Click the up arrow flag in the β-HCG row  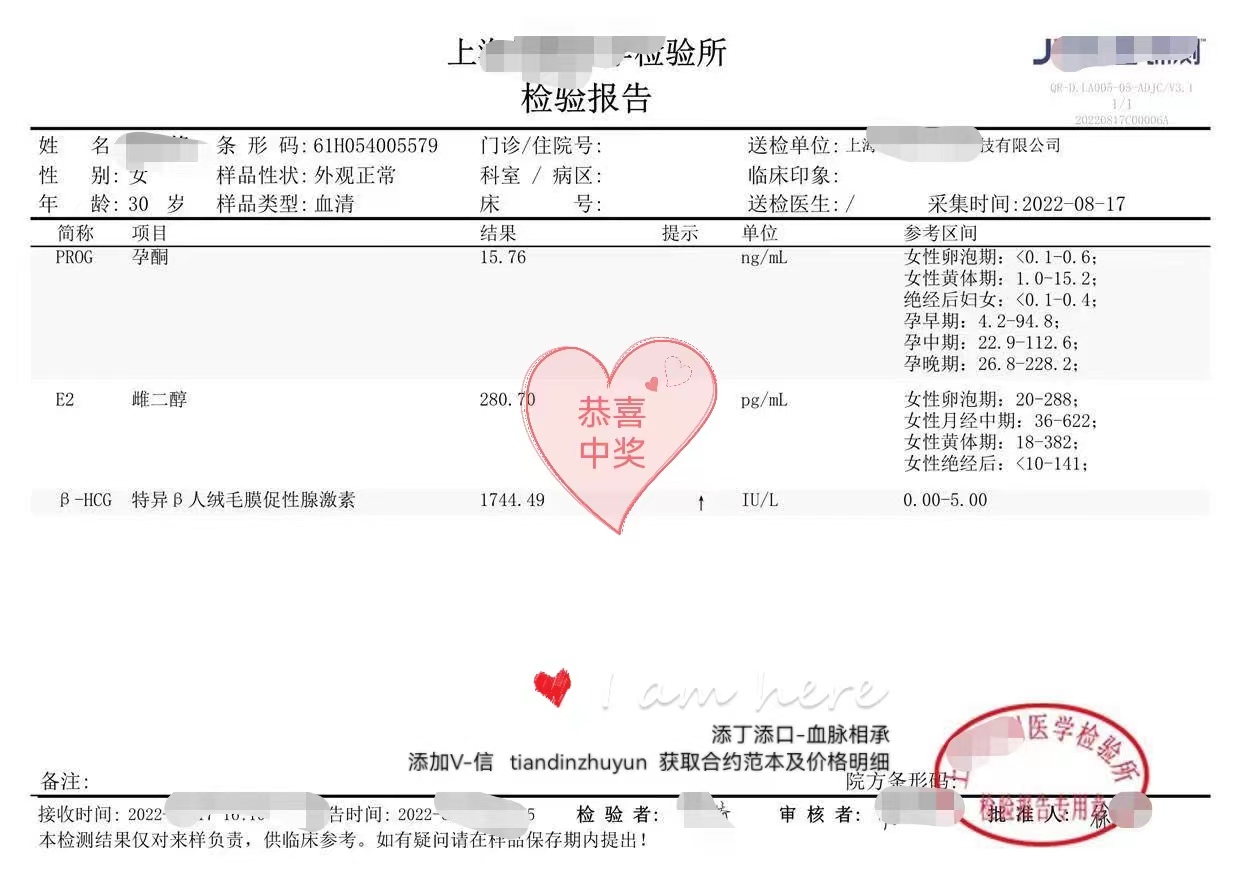(700, 503)
